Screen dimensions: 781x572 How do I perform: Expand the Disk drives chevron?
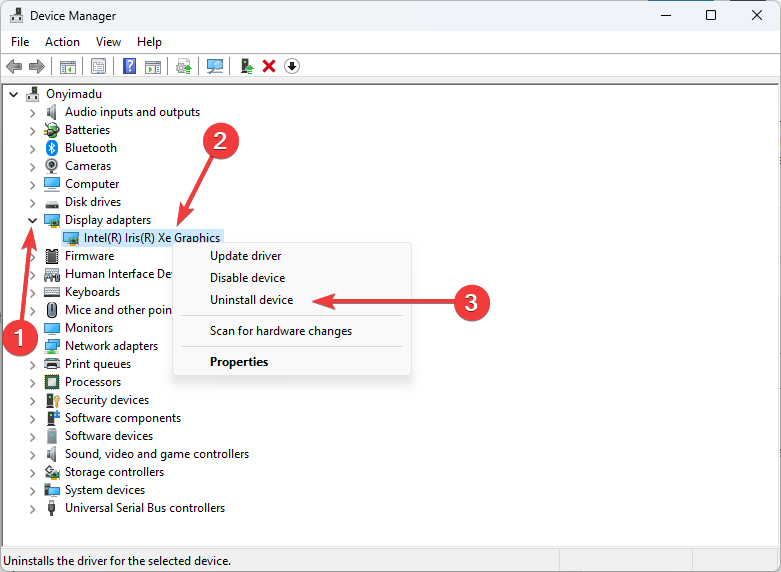click(32, 203)
